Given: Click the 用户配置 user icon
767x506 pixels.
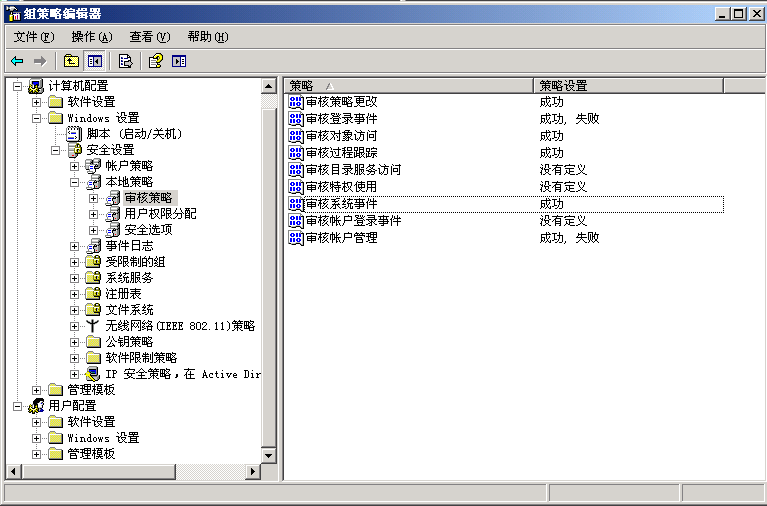Looking at the screenshot, I should 36,406.
